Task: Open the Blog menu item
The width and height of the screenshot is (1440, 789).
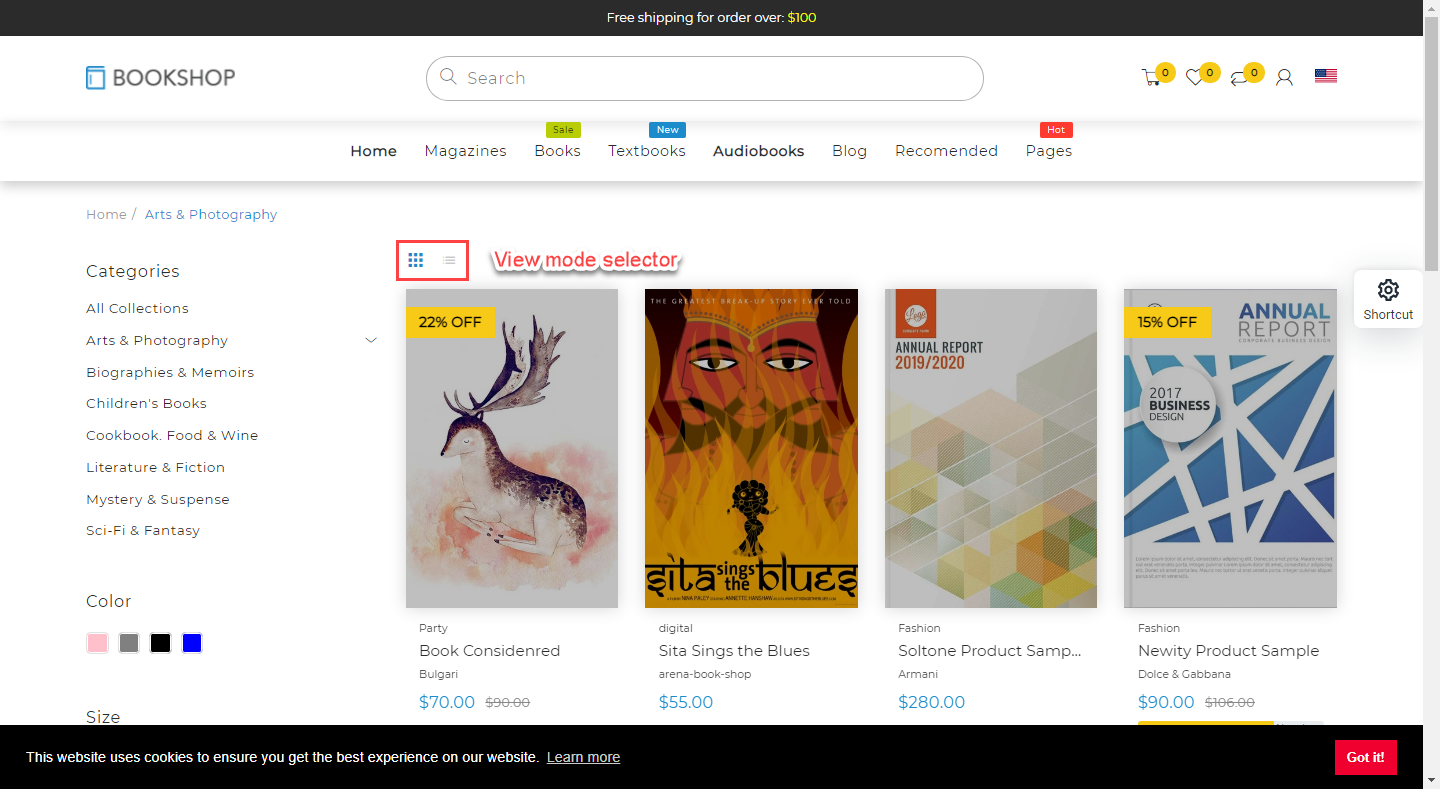Action: pyautogui.click(x=849, y=151)
